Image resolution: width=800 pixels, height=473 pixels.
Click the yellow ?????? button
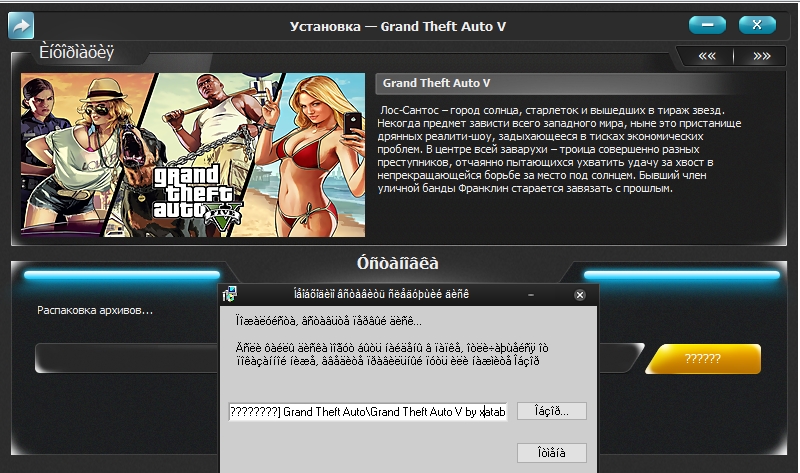coord(702,359)
